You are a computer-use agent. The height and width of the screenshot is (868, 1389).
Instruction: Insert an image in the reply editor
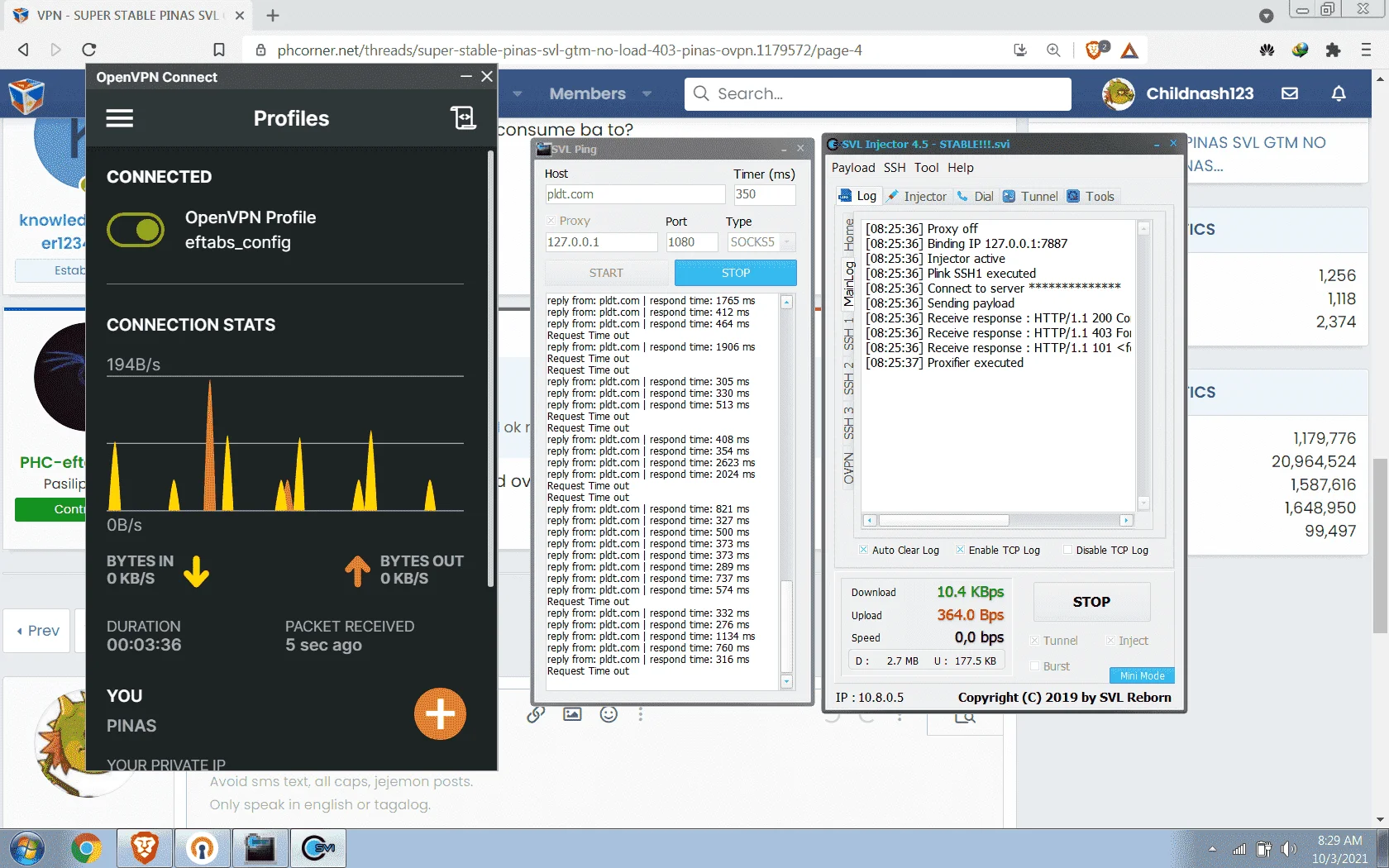(x=572, y=714)
